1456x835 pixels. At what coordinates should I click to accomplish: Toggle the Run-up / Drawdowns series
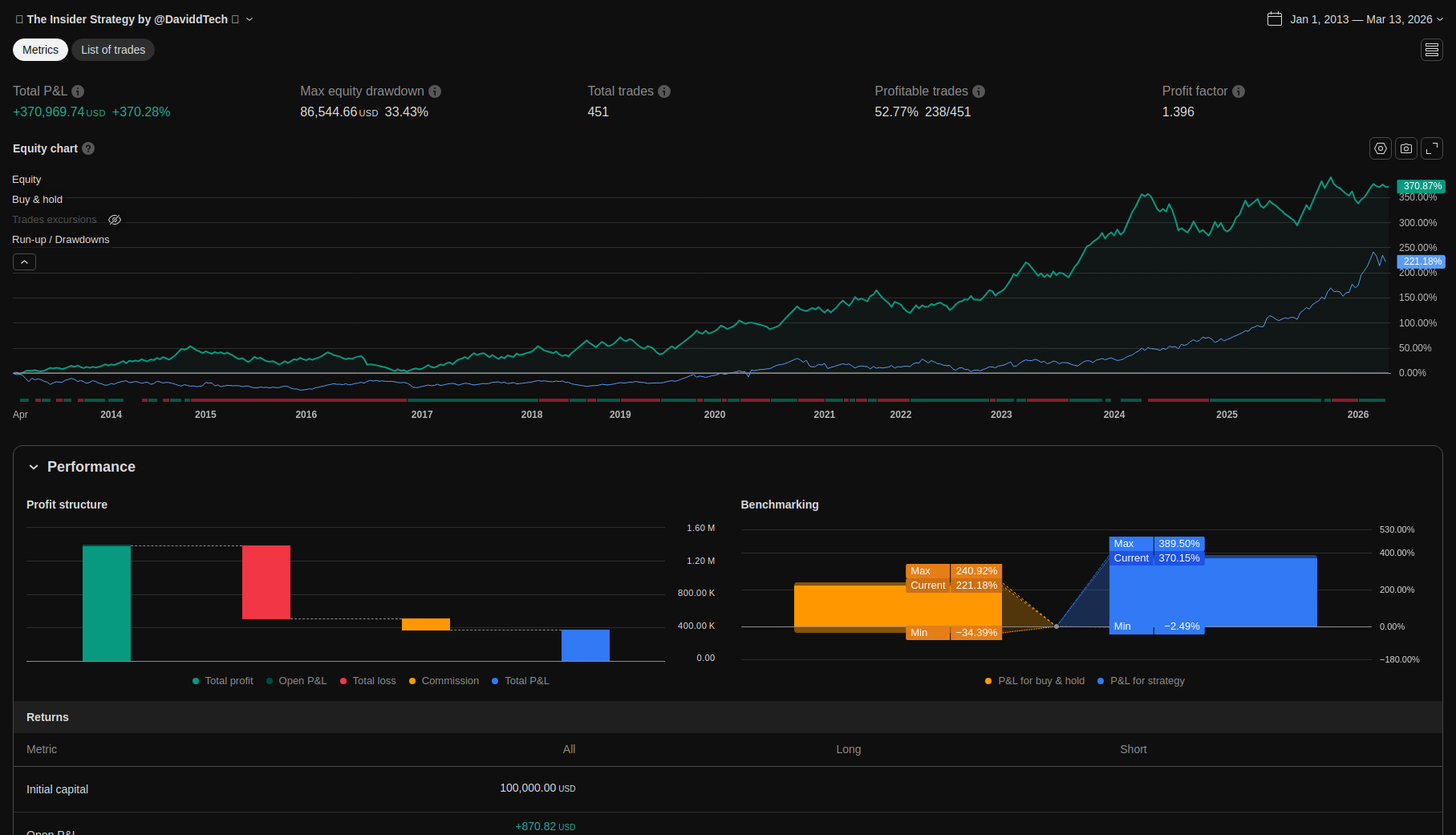pyautogui.click(x=60, y=240)
